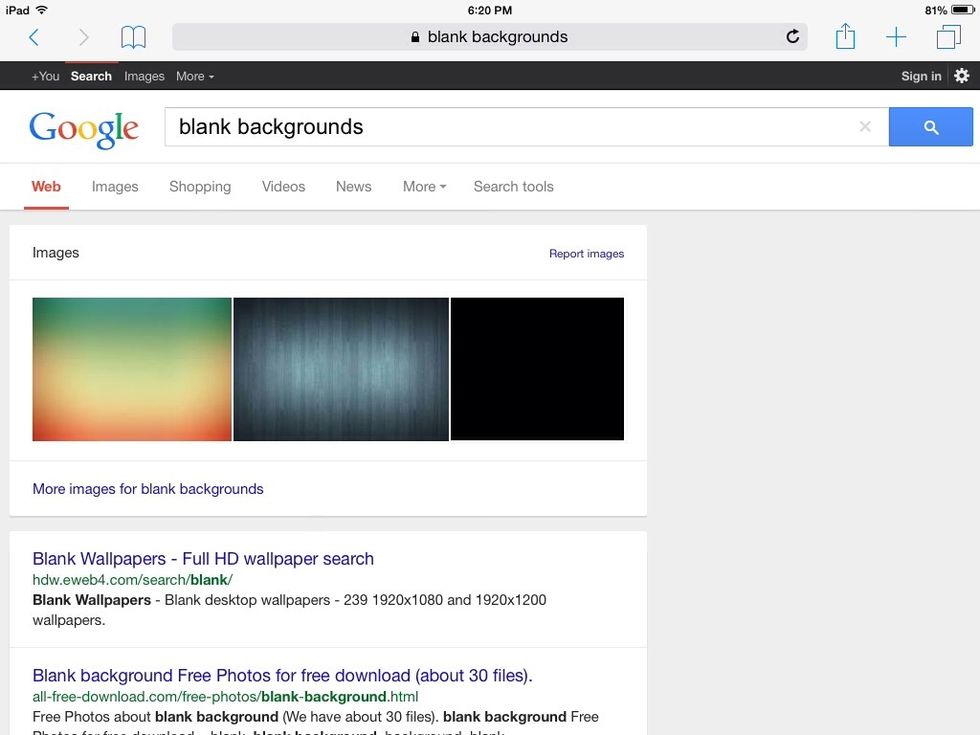Open Google search settings gear
This screenshot has height=735, width=980.
(961, 75)
